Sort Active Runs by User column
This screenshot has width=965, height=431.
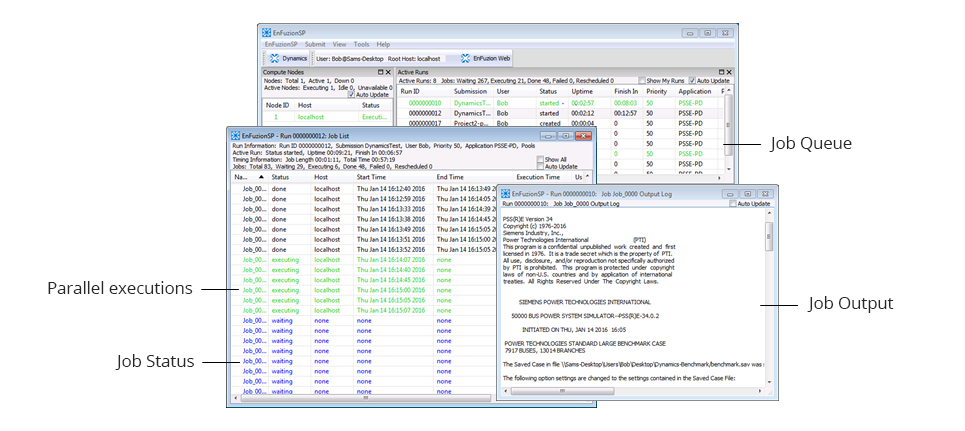(x=515, y=91)
